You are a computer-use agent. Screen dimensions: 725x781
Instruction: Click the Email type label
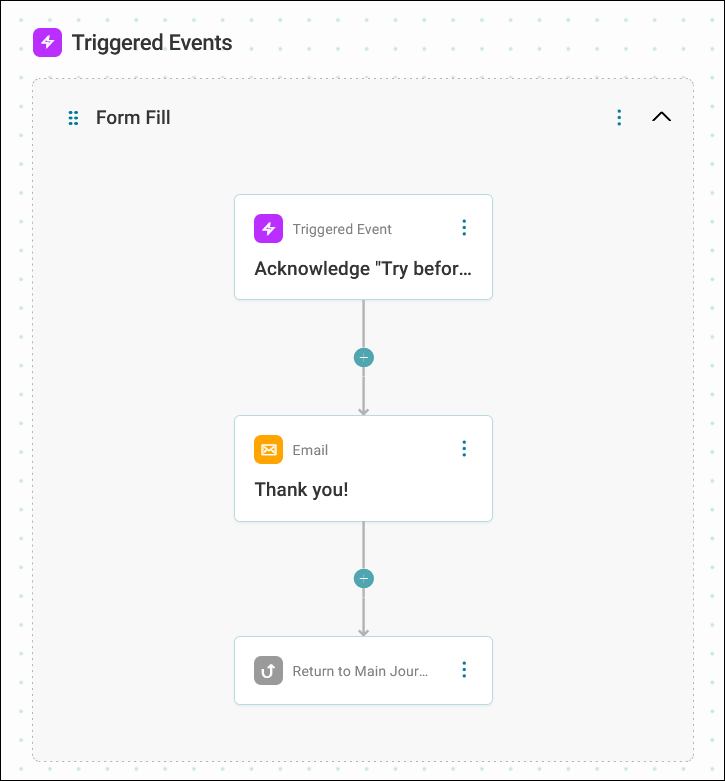(310, 450)
